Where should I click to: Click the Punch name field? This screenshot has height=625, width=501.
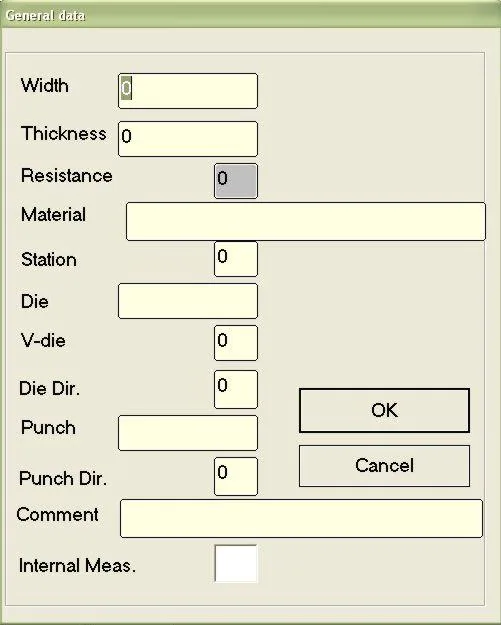(x=188, y=433)
